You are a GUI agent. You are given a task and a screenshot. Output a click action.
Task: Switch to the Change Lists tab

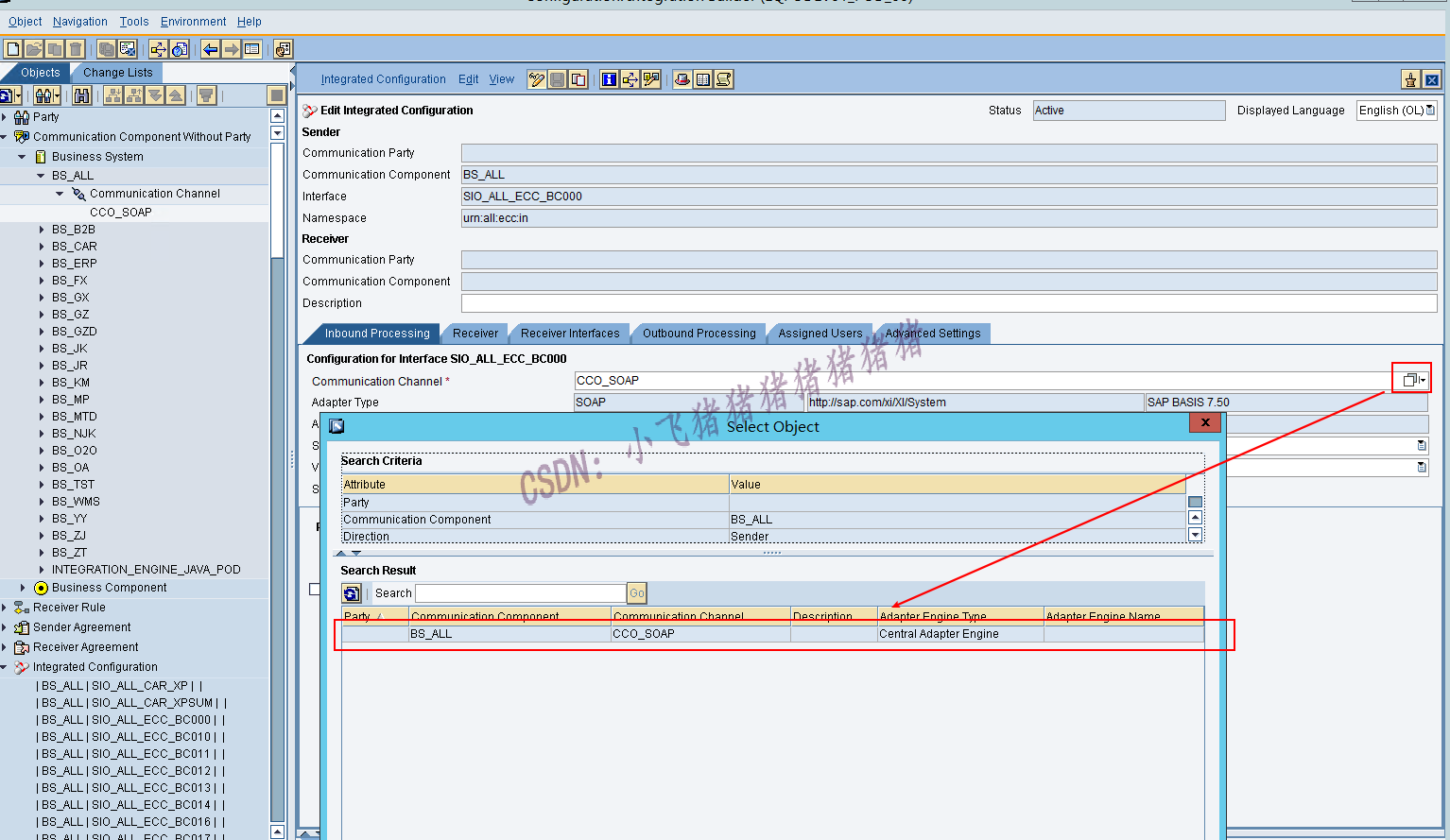(117, 72)
